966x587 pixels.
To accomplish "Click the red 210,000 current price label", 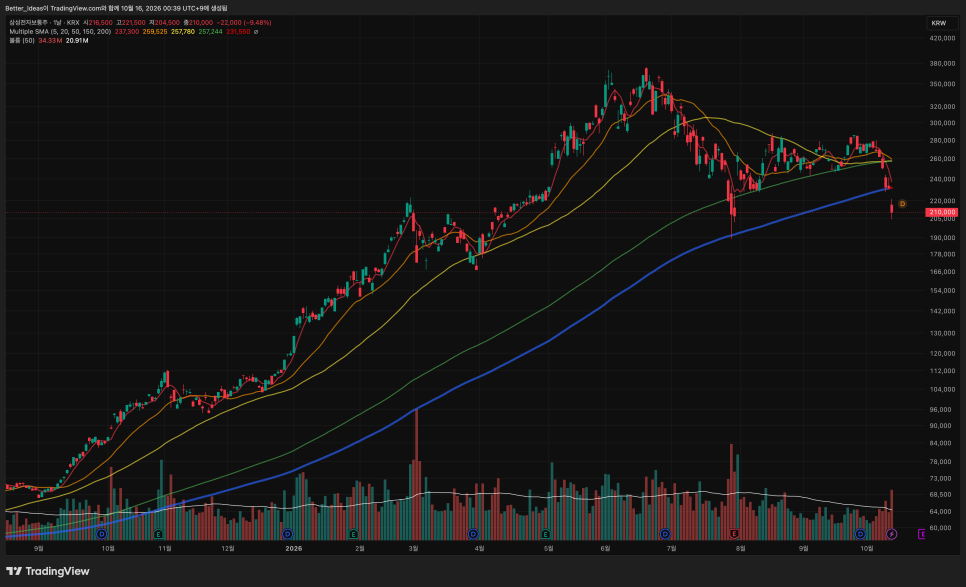I will point(941,213).
